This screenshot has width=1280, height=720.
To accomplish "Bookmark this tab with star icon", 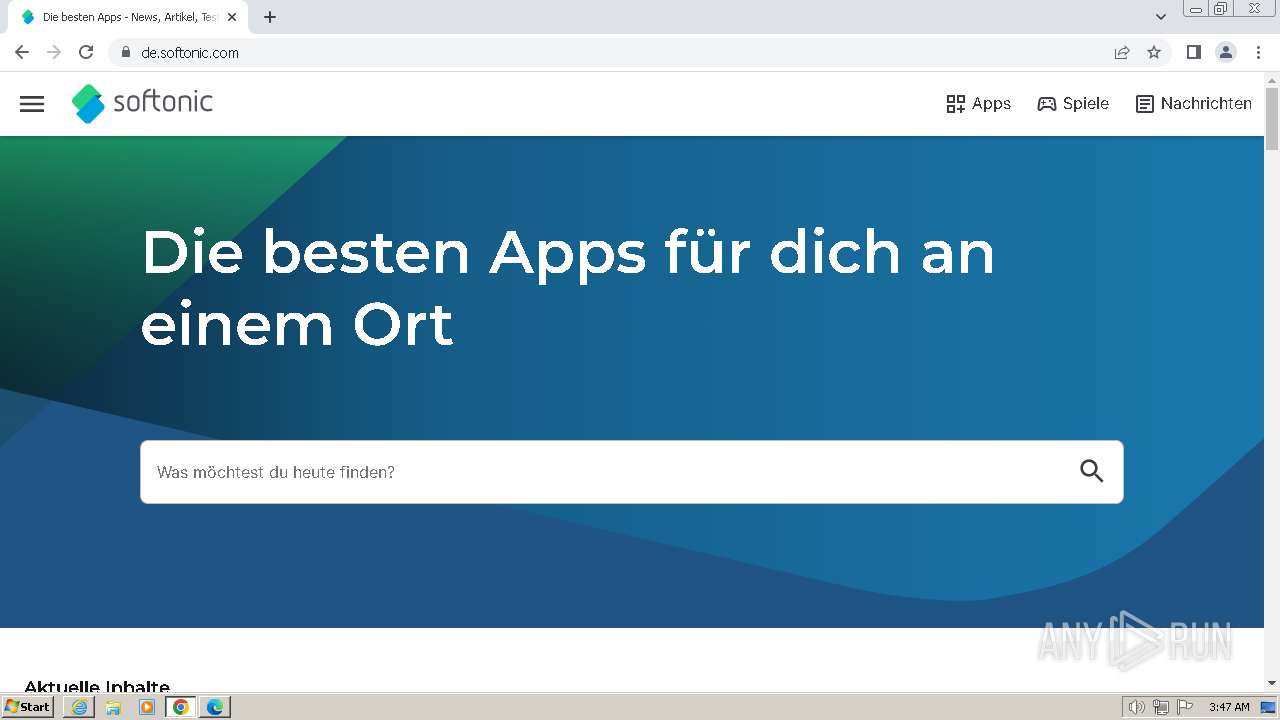I will (1154, 52).
